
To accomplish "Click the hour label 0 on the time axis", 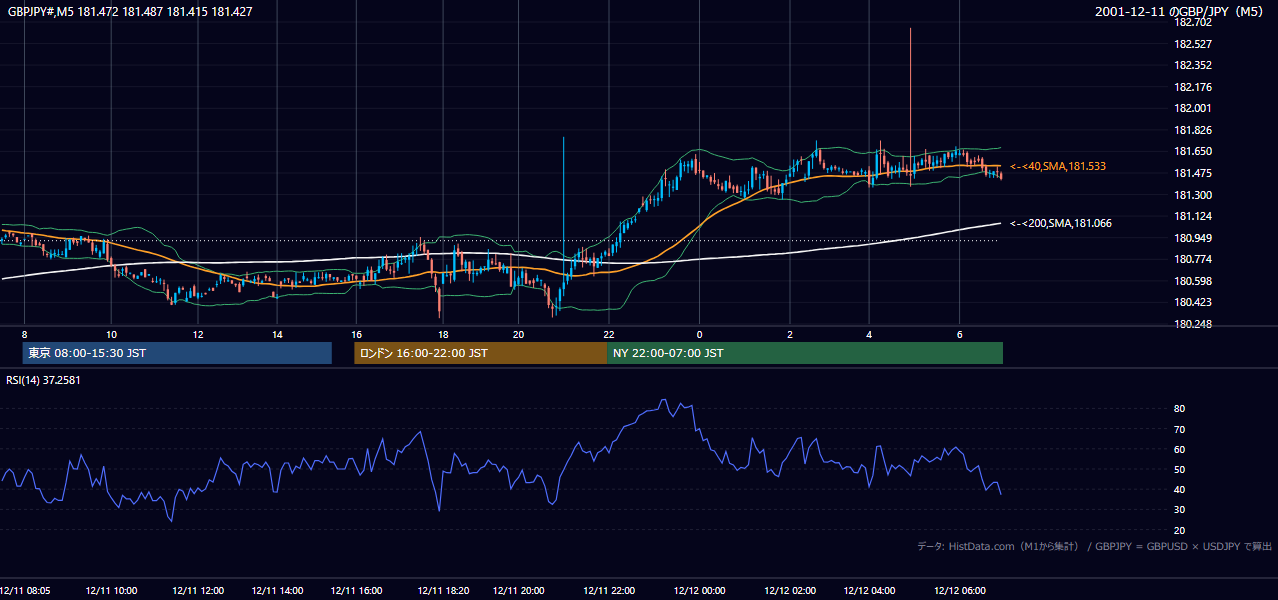I will click(x=699, y=334).
